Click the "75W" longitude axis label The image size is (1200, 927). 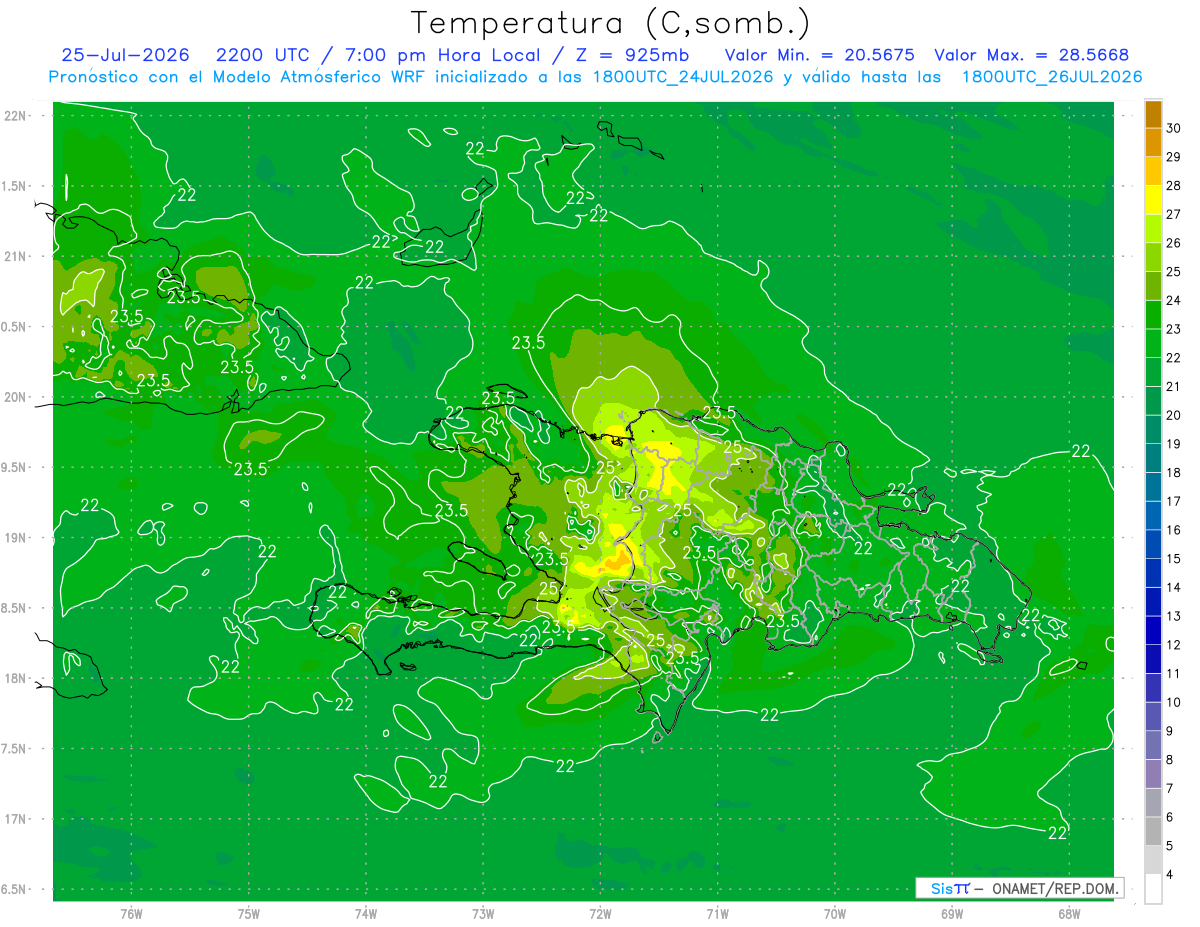249,913
